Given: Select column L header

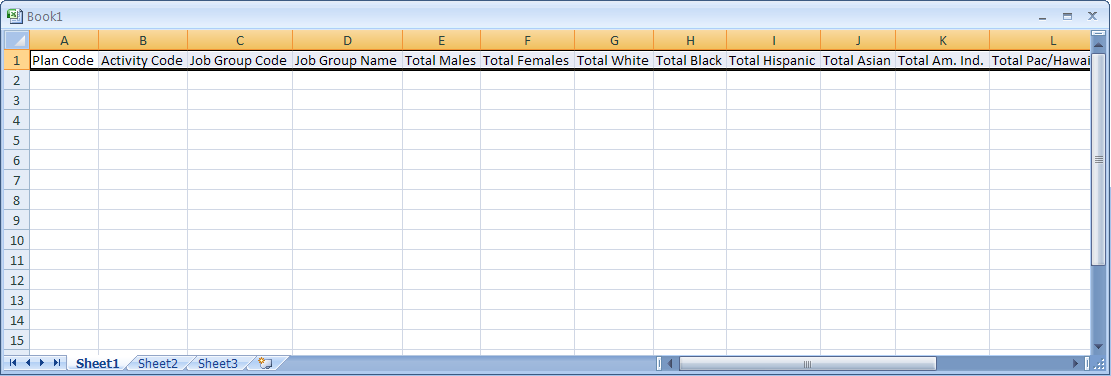Looking at the screenshot, I should point(1039,40).
